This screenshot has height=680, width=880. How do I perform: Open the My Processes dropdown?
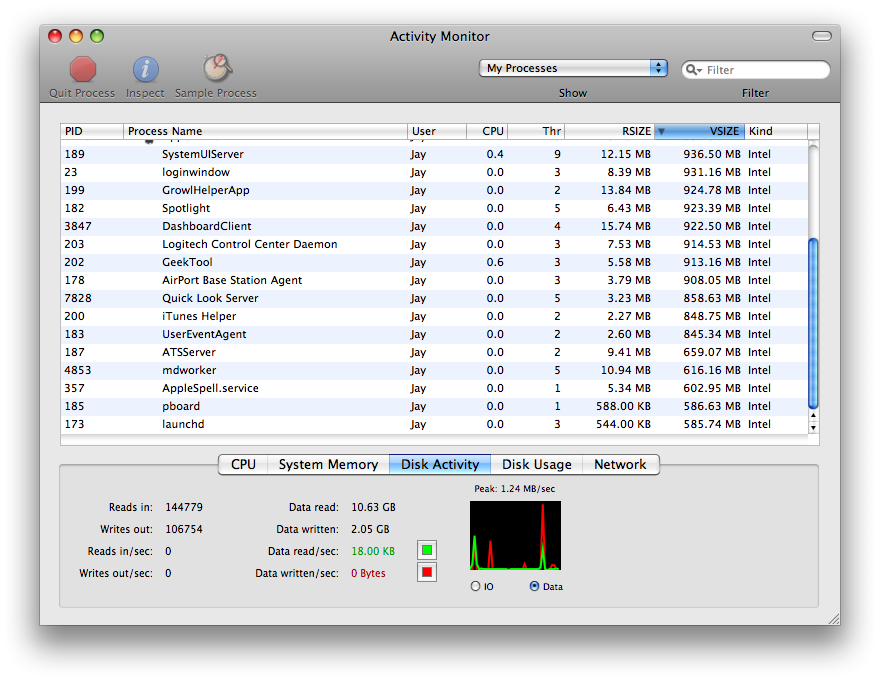[573, 68]
